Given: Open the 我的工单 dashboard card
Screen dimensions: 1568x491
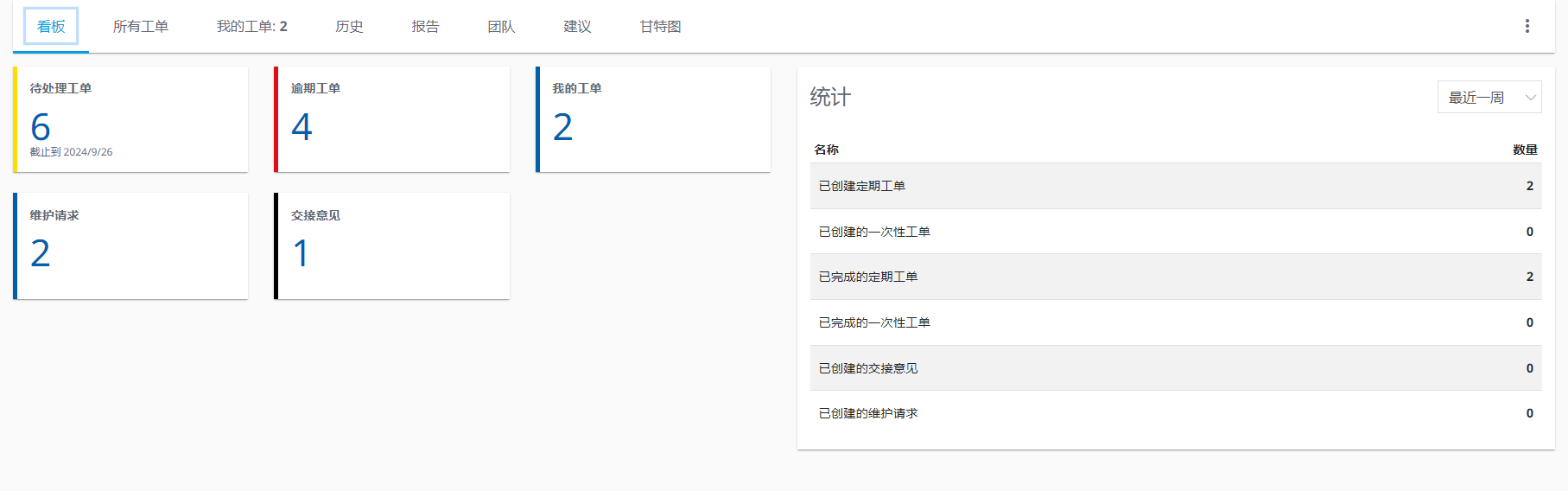Looking at the screenshot, I should pos(653,119).
